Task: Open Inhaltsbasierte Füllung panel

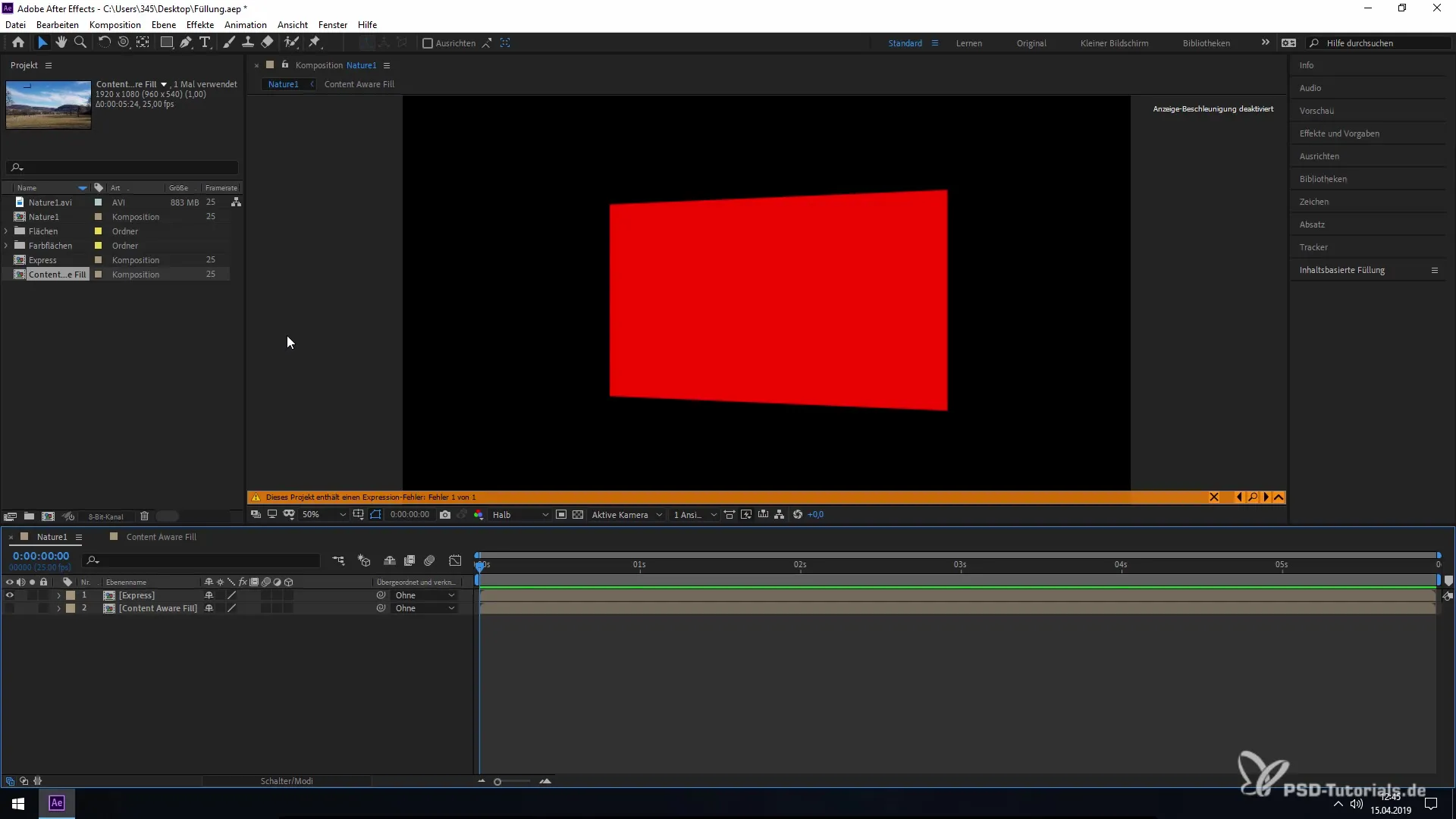Action: 1341,270
